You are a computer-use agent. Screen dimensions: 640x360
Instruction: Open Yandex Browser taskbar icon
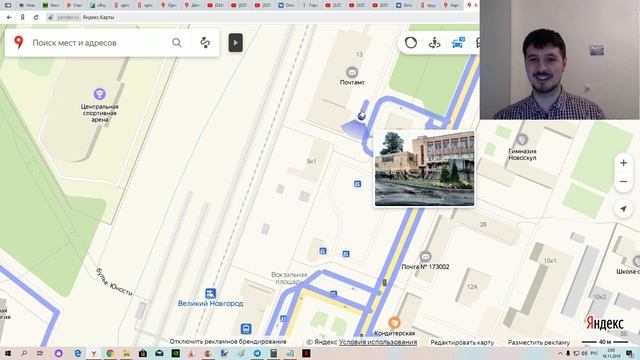pyautogui.click(x=93, y=353)
